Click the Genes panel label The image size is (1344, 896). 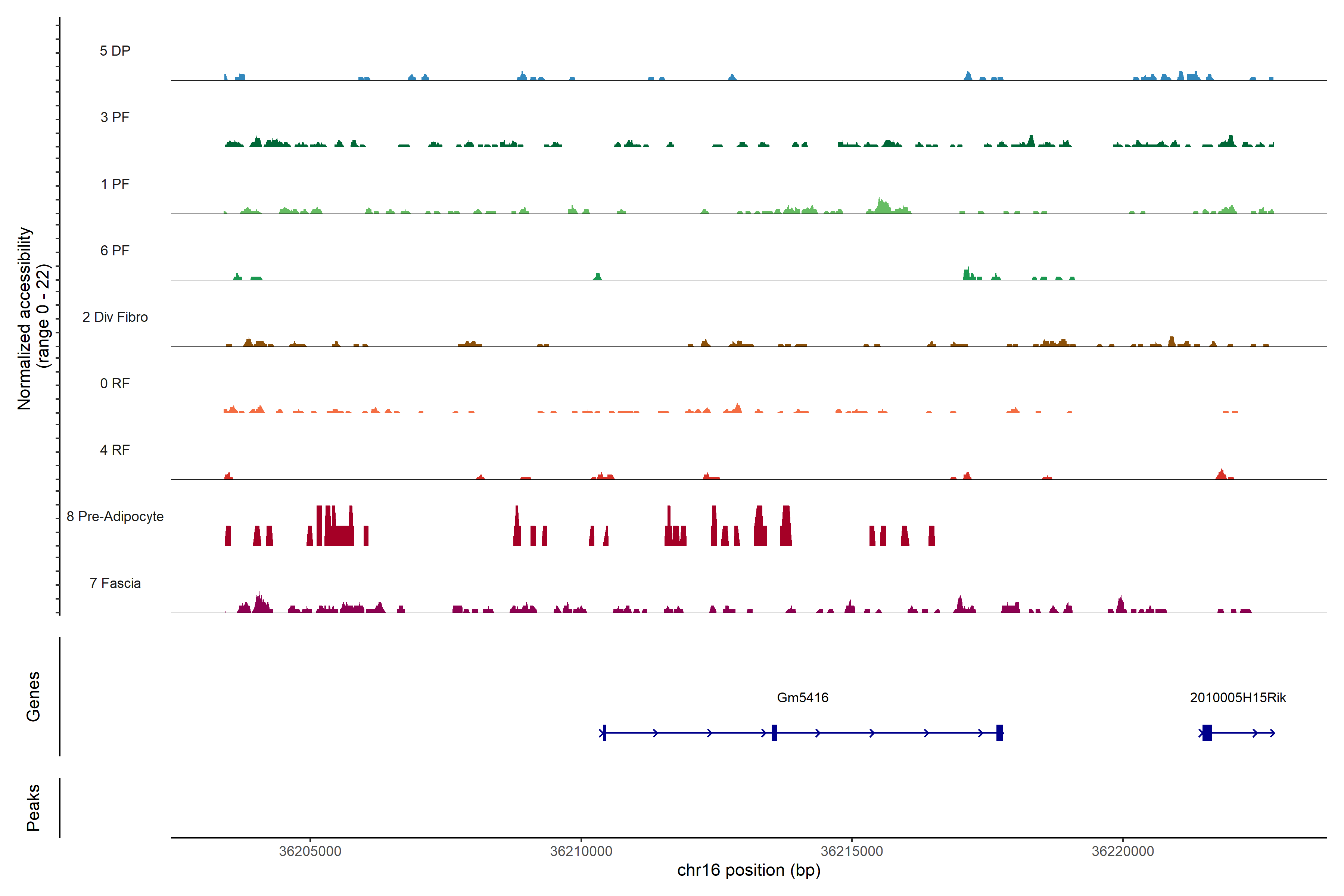pos(33,697)
